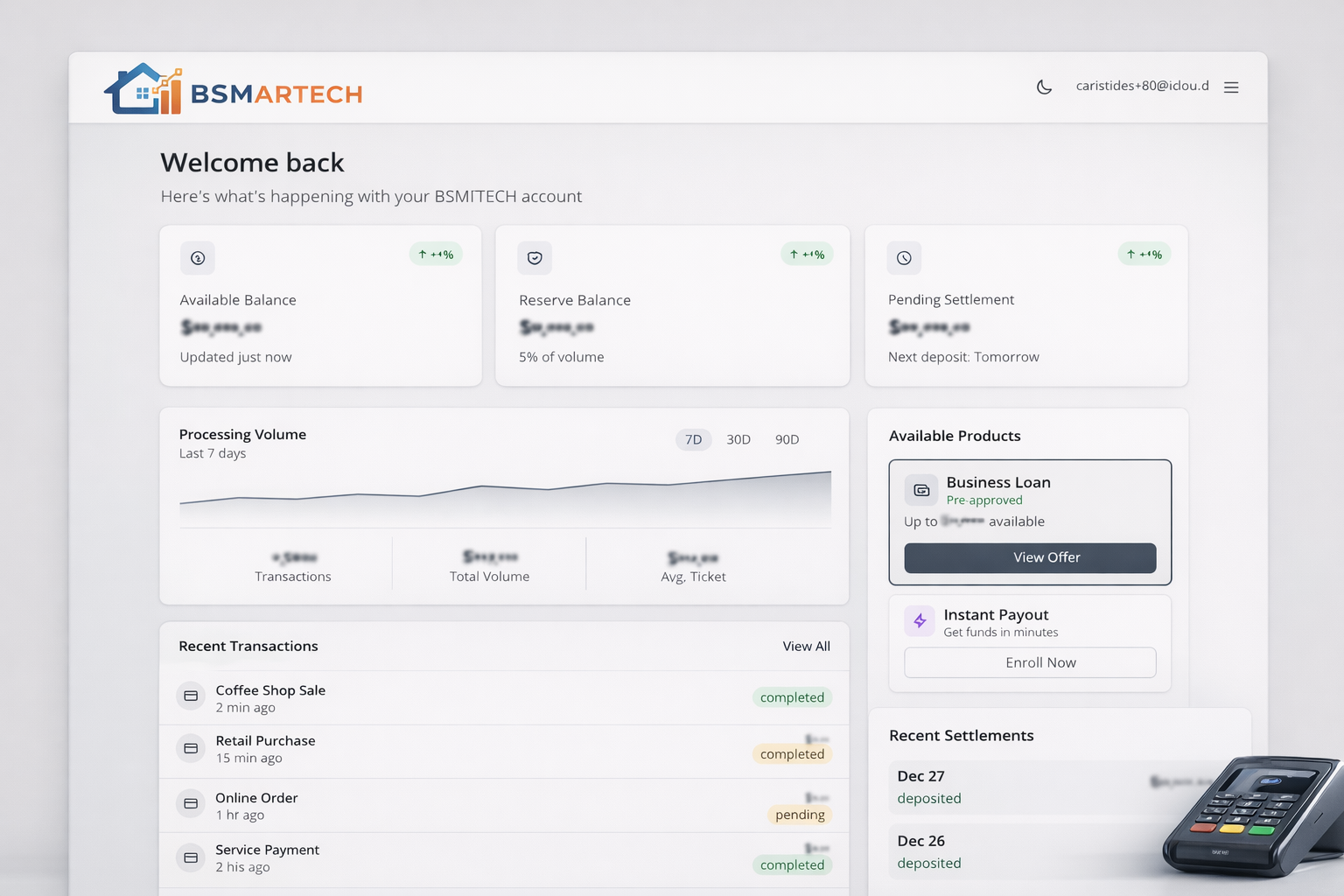Switch chart to 90D range
The height and width of the screenshot is (896, 1344).
pos(787,439)
